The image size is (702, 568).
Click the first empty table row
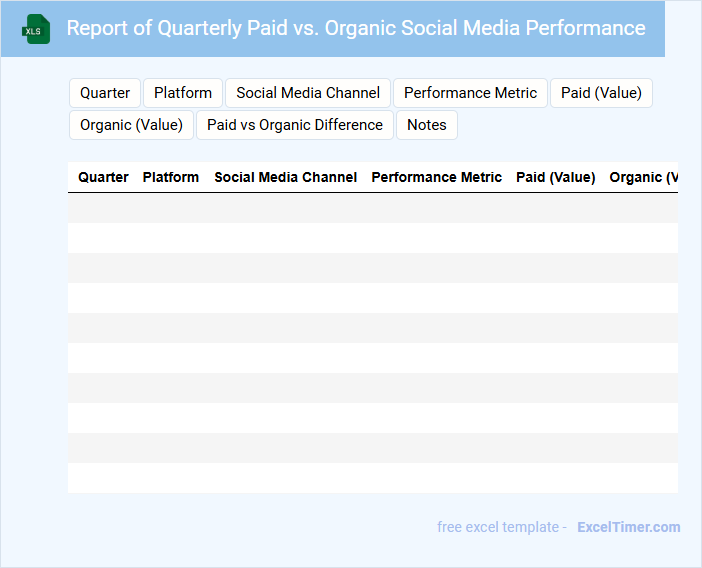[x=372, y=208]
